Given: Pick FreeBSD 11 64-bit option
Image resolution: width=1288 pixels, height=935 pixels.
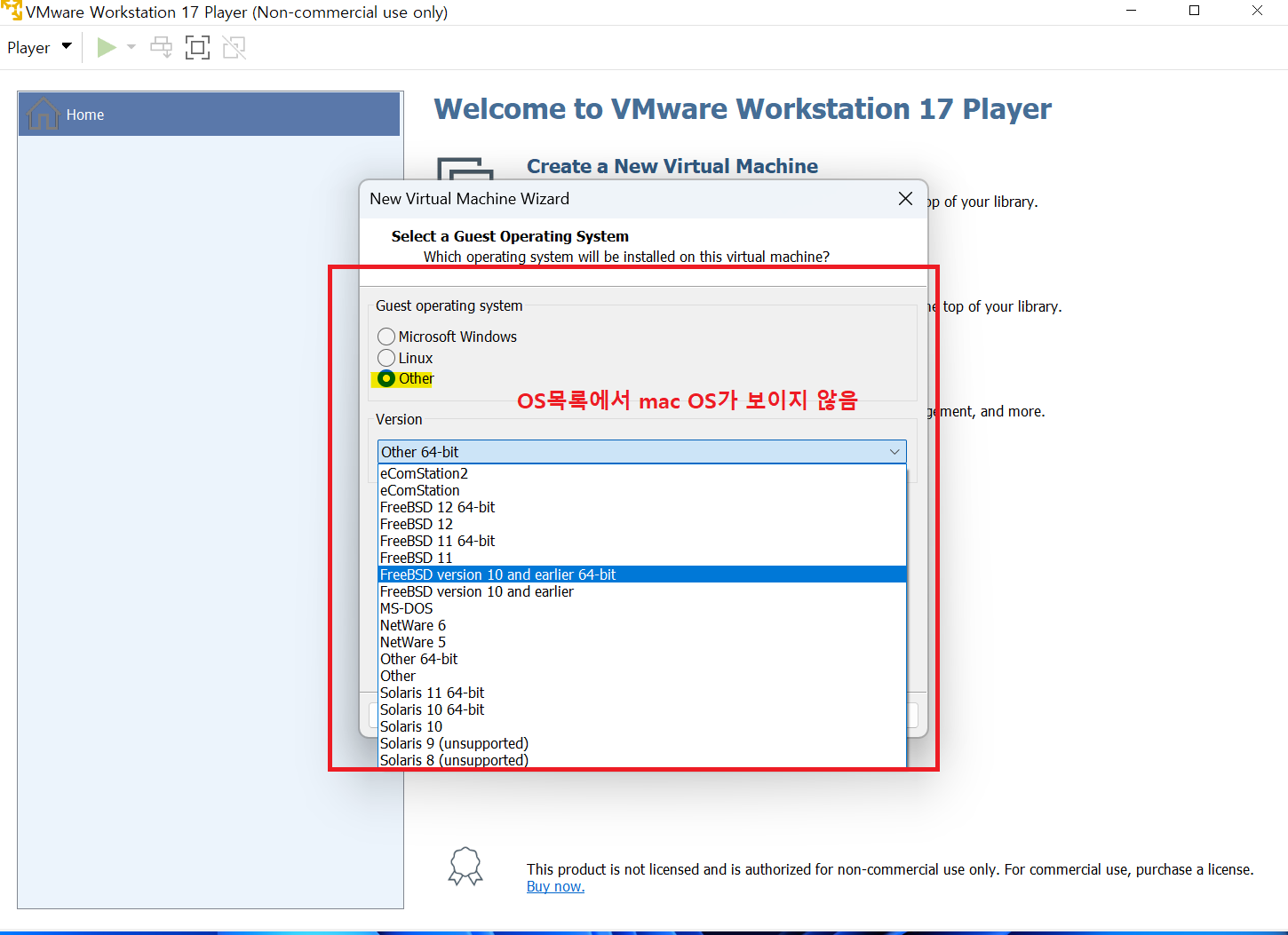Looking at the screenshot, I should click(x=642, y=541).
